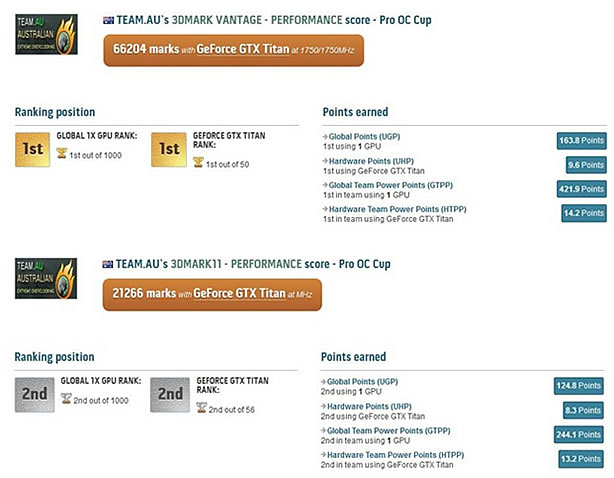Screen dimensions: 614x478
Task: Click the gold 1st badge for GeForce GTX Titan rank
Action: point(169,150)
